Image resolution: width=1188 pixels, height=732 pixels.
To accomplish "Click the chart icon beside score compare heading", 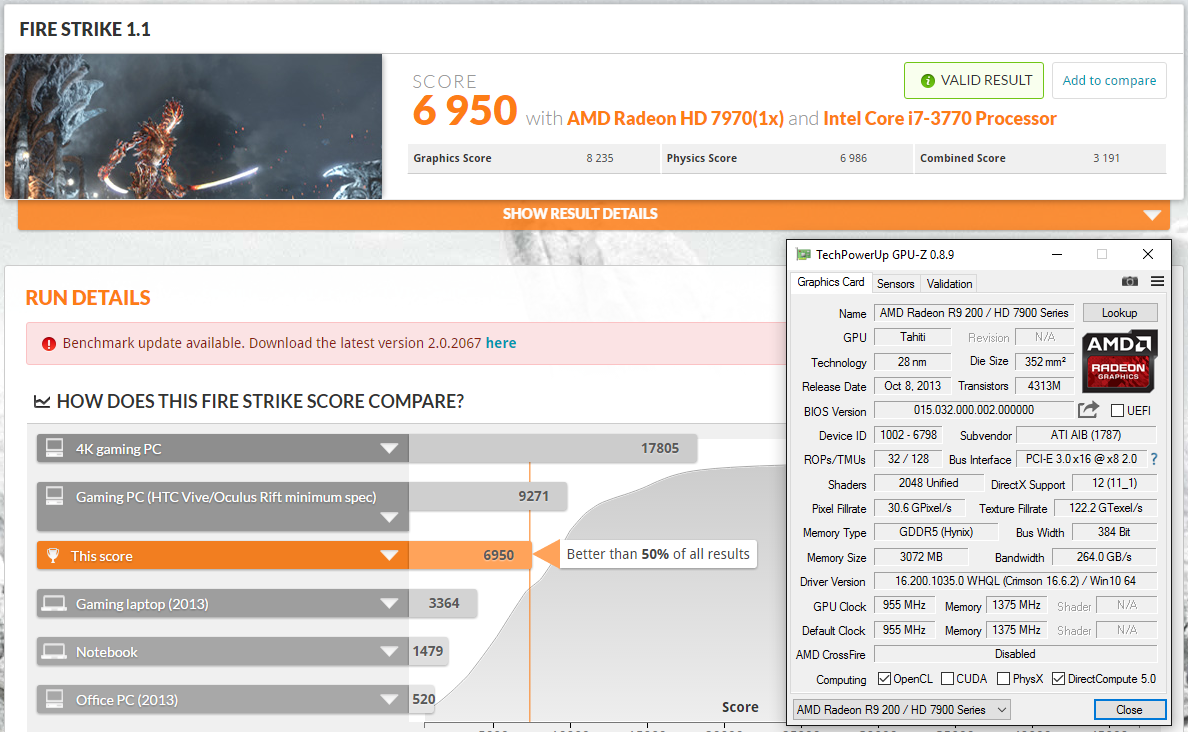I will tap(42, 402).
